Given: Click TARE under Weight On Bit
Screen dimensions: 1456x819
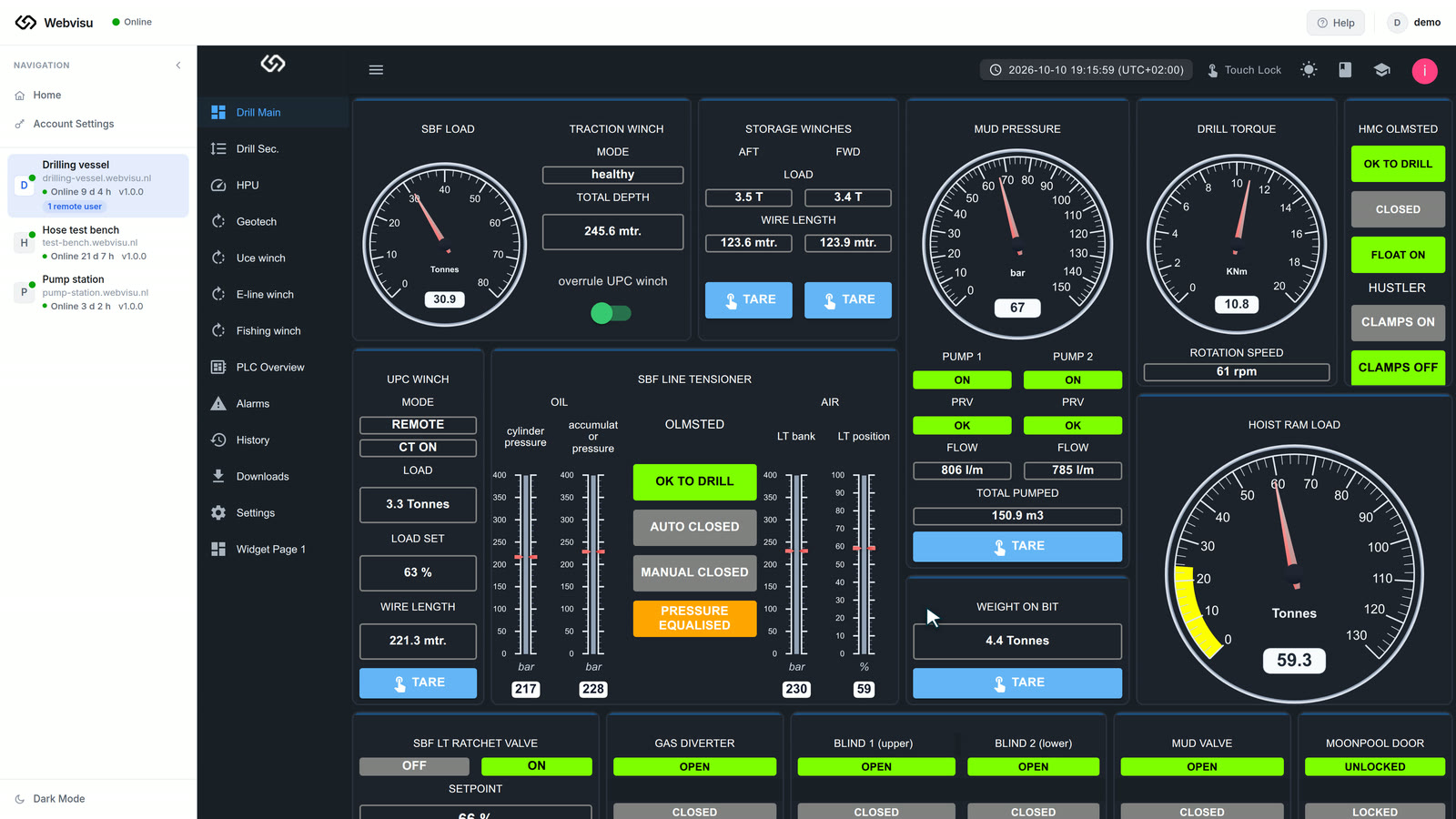Looking at the screenshot, I should [1017, 682].
